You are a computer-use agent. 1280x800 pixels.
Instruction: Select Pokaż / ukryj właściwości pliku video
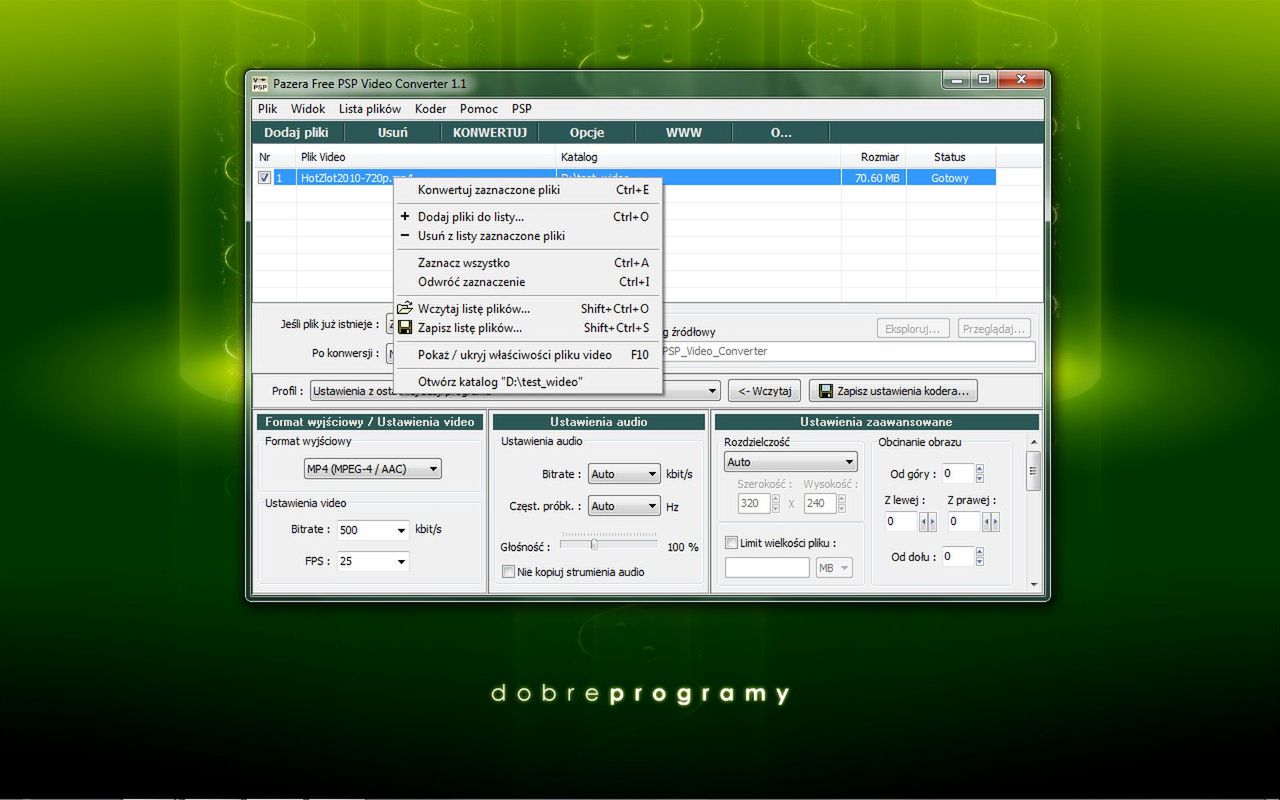point(527,355)
